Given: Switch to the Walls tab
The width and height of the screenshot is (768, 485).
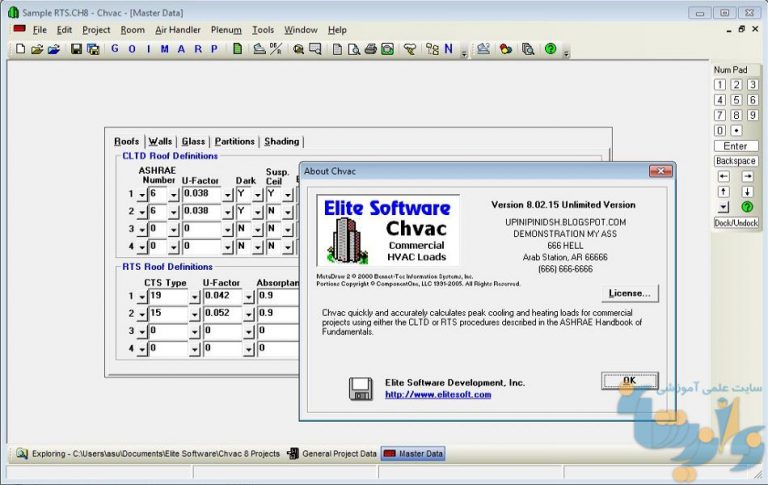Looking at the screenshot, I should (x=160, y=142).
